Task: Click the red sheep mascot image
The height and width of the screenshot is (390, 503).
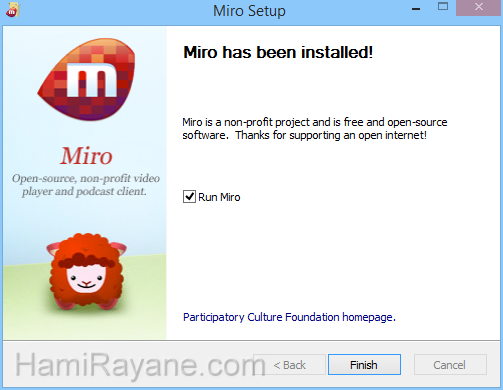Action: click(86, 271)
